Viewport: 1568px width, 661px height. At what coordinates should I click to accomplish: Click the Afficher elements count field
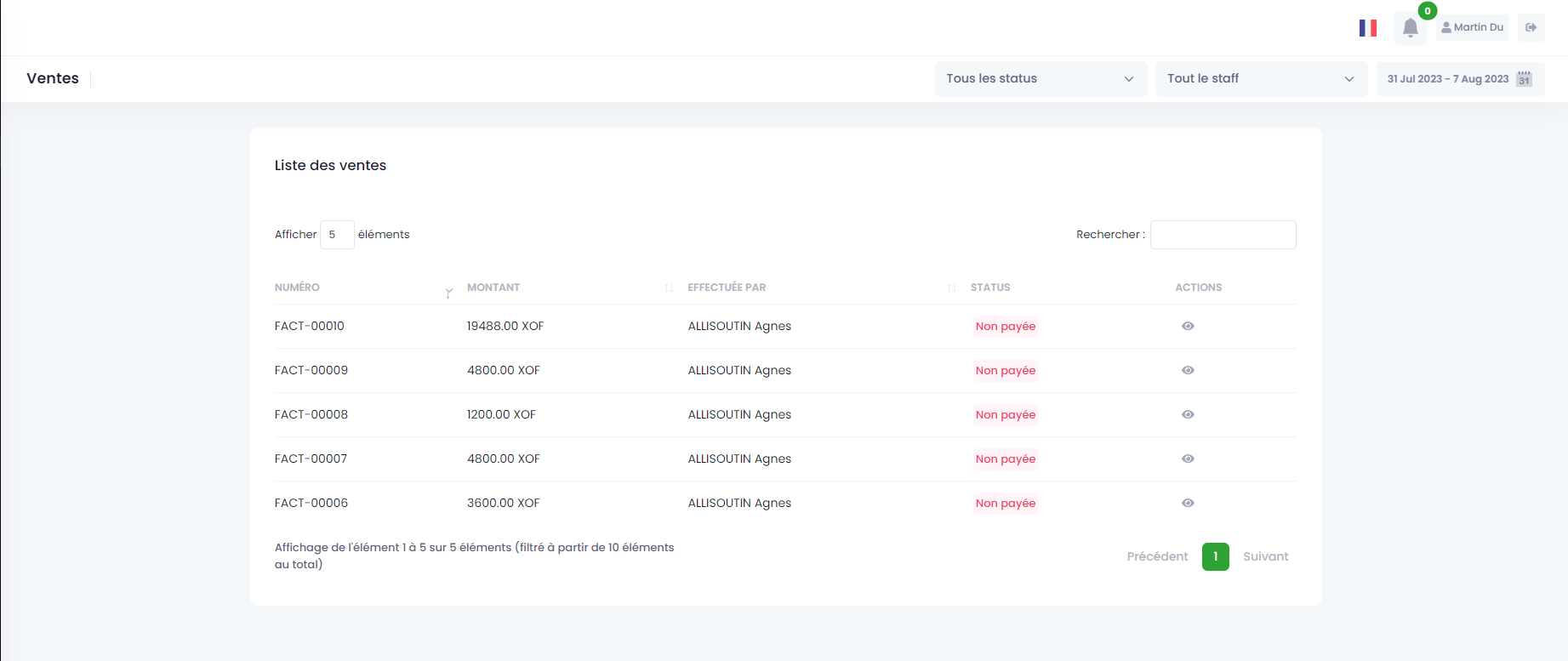click(x=337, y=235)
